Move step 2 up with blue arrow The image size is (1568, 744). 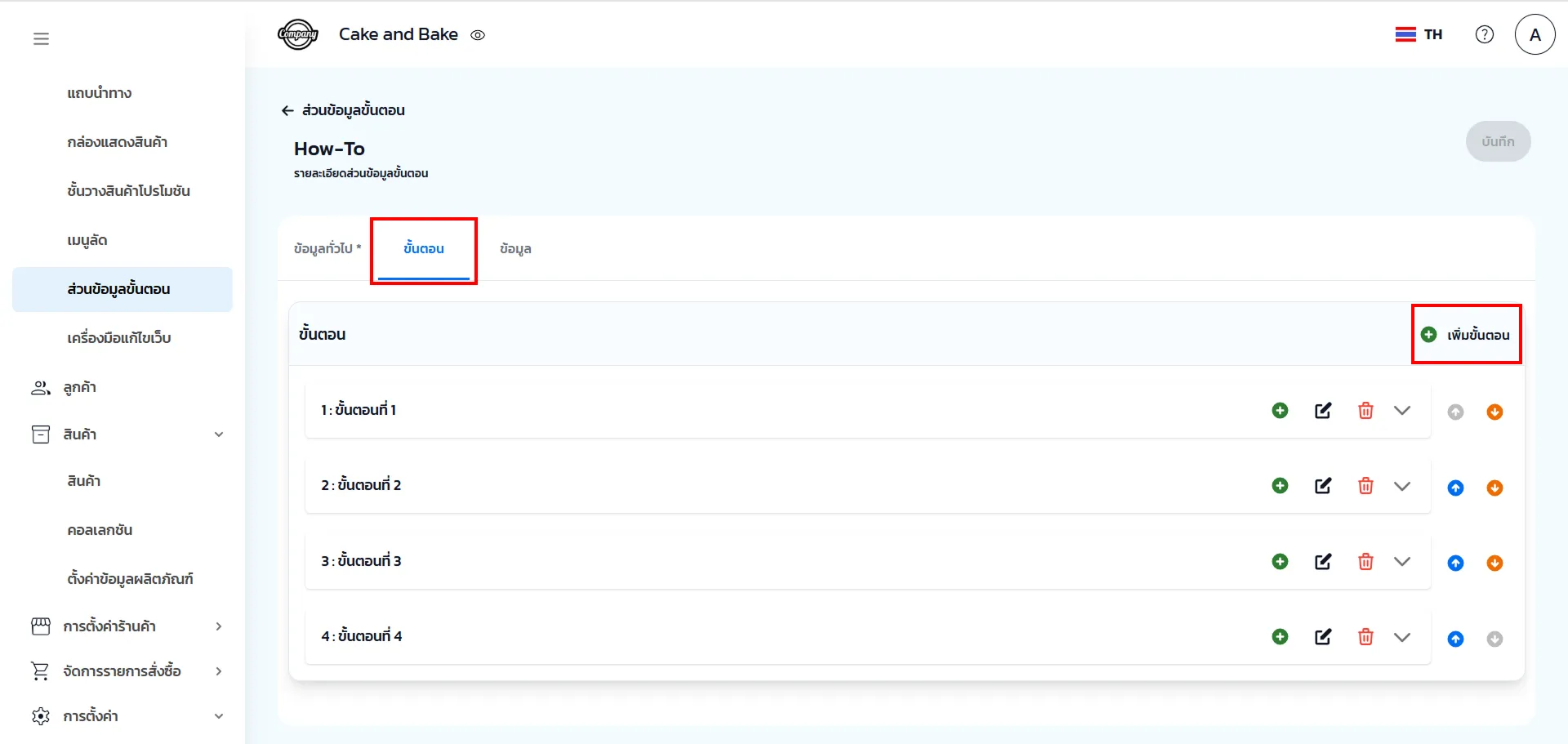pos(1455,488)
